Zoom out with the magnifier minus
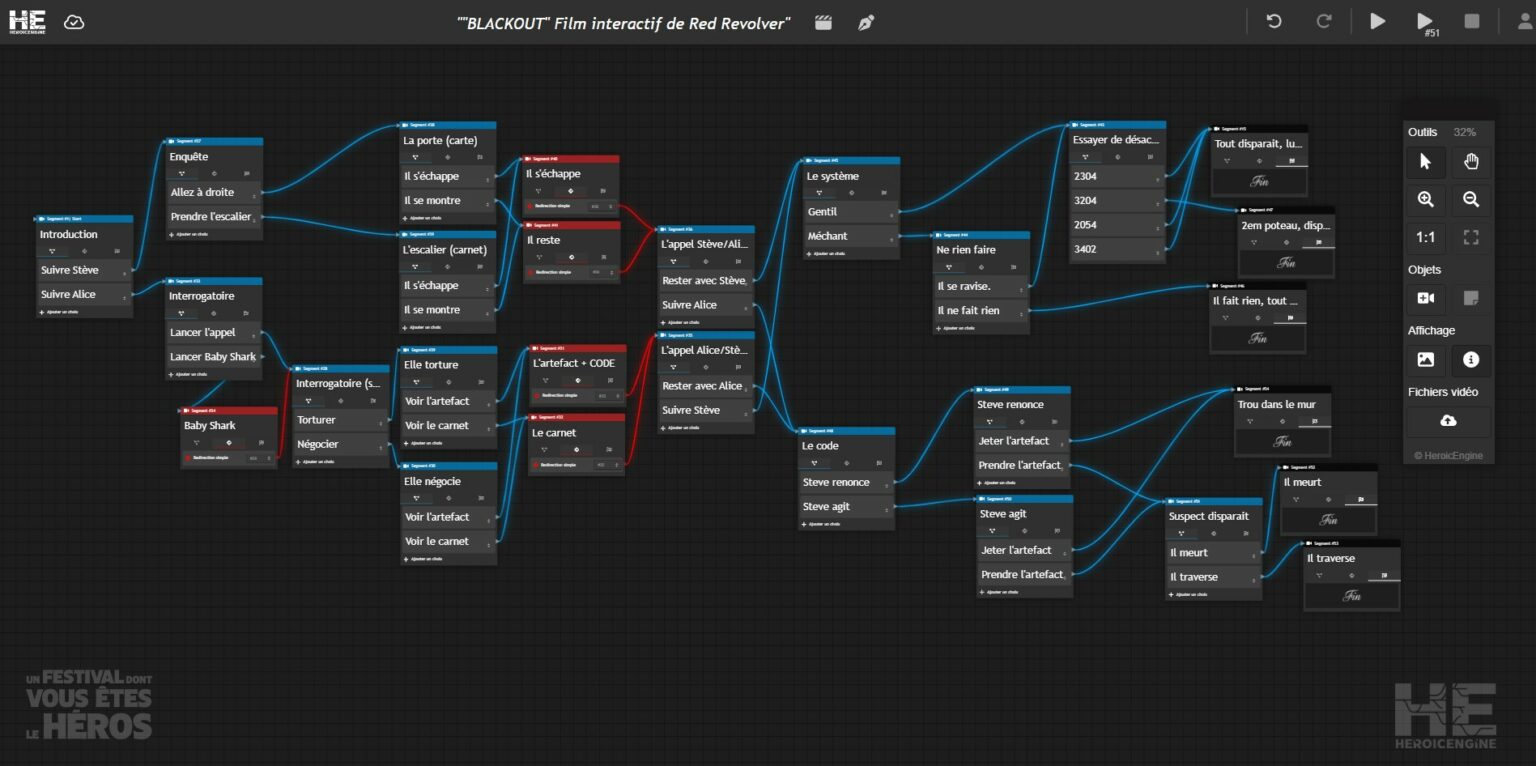This screenshot has width=1536, height=766. coord(1471,199)
